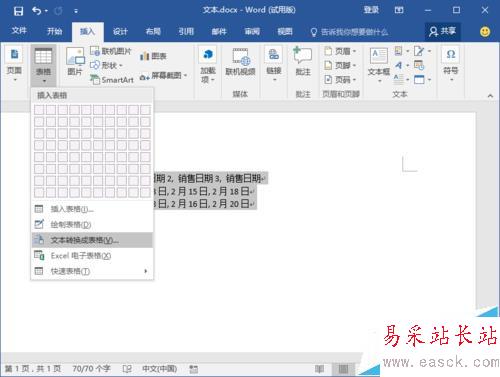Open the 屏幕截图 (Screenshot) dropdown

163,76
